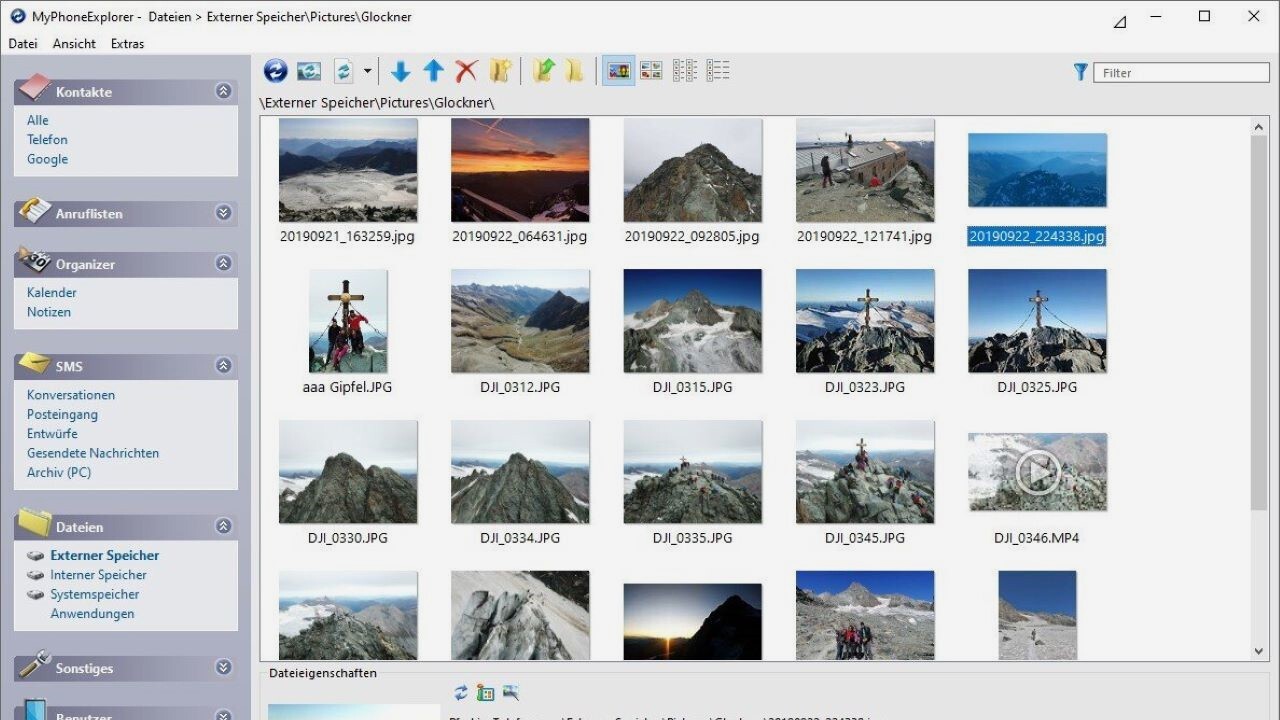
Task: Click refresh icon in Dateieigenschaften panel
Action: click(461, 692)
